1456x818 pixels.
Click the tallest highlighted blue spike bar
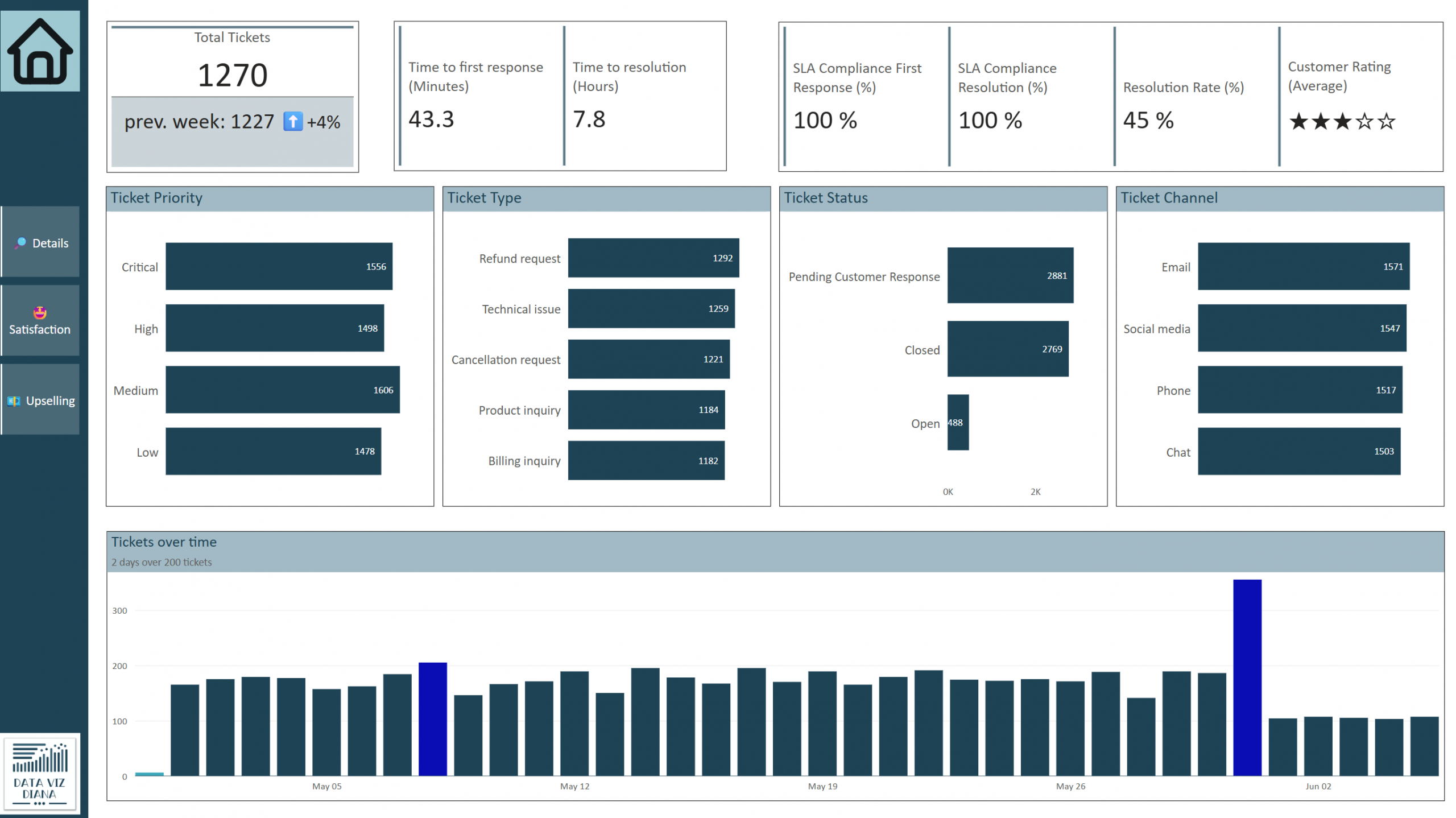[1247, 677]
